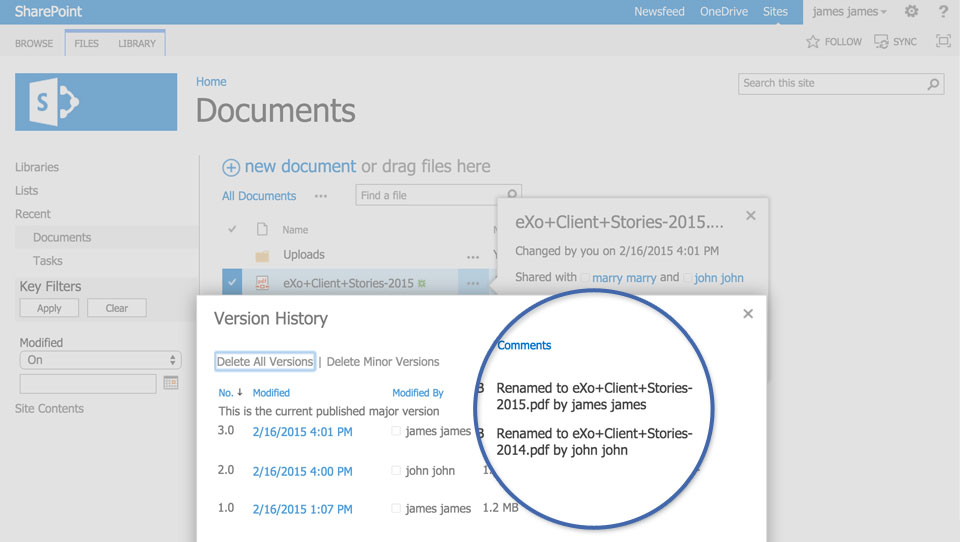This screenshot has width=960, height=542.
Task: Open Documents in left navigation
Action: click(x=62, y=237)
